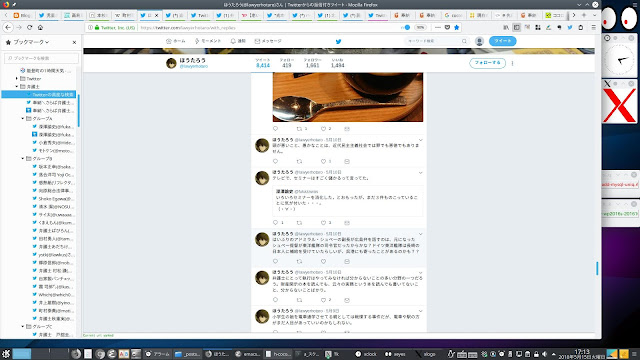Click the blue bookmark star in address bar
The height and width of the screenshot is (360, 640).
457,27
